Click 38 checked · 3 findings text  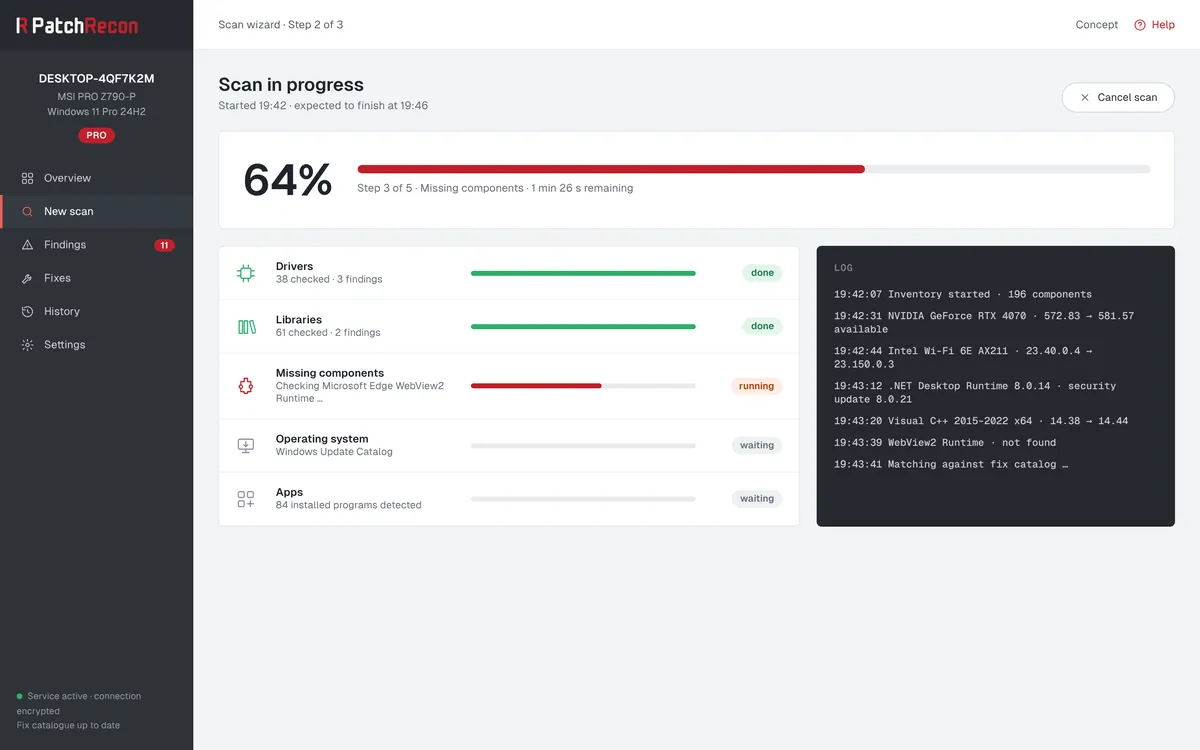coord(329,279)
